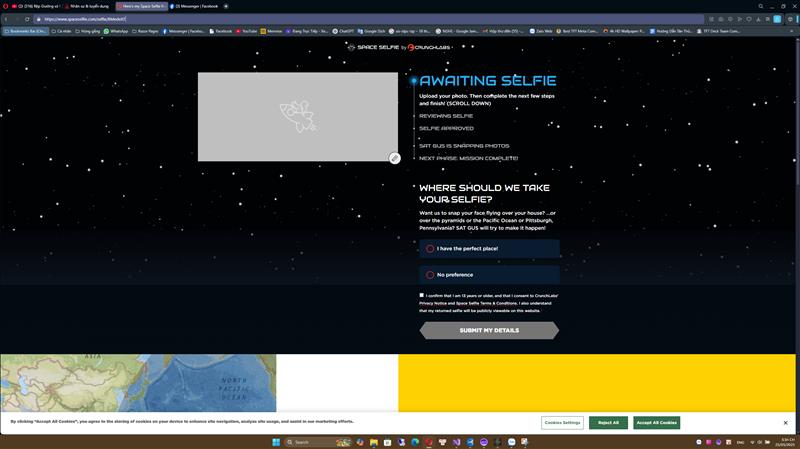The height and width of the screenshot is (449, 800).
Task: Select "I have the perfect place!" option
Action: [431, 249]
